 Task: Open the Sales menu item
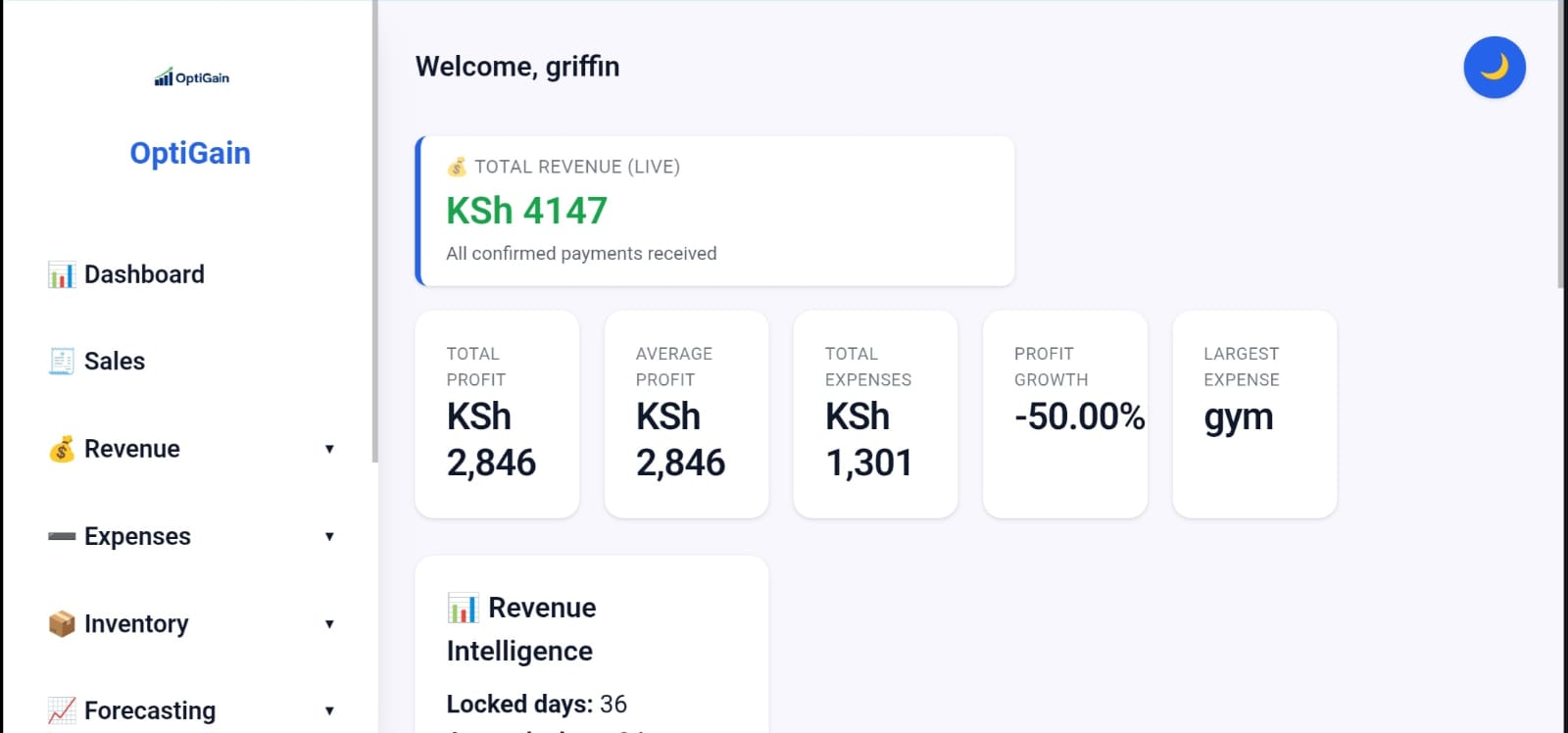pyautogui.click(x=115, y=362)
